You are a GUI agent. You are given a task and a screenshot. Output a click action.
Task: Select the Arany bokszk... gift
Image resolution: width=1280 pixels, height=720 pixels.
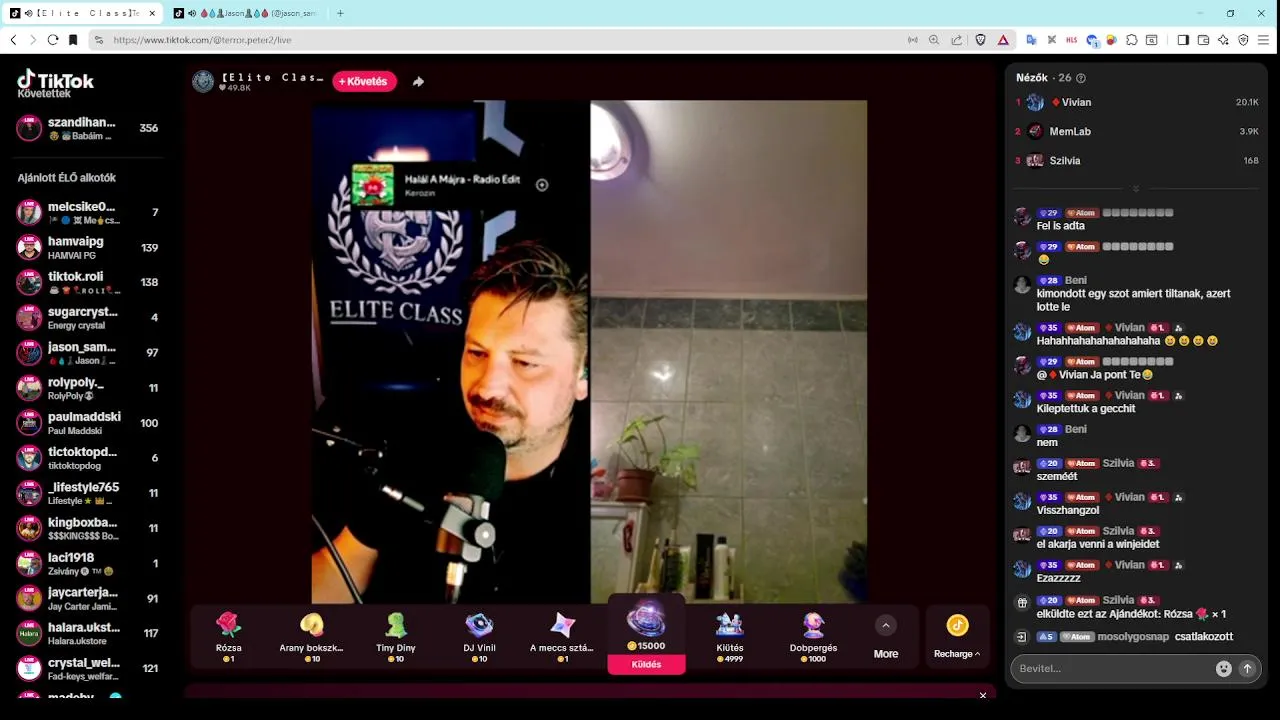click(312, 636)
